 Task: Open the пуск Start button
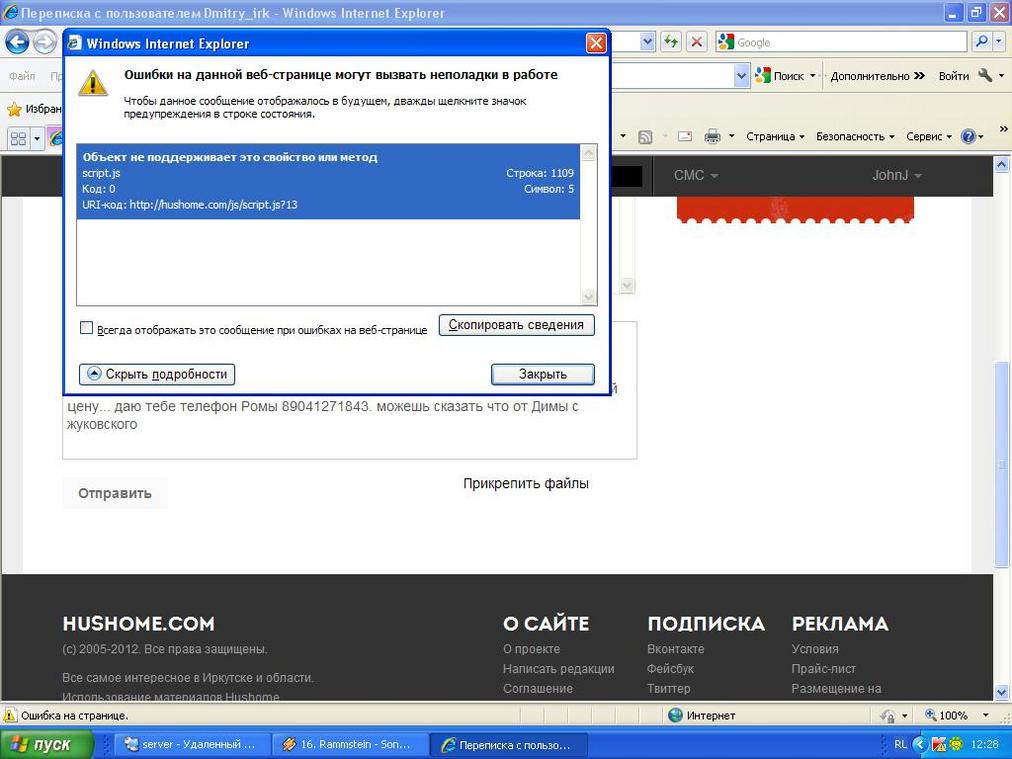[x=45, y=744]
